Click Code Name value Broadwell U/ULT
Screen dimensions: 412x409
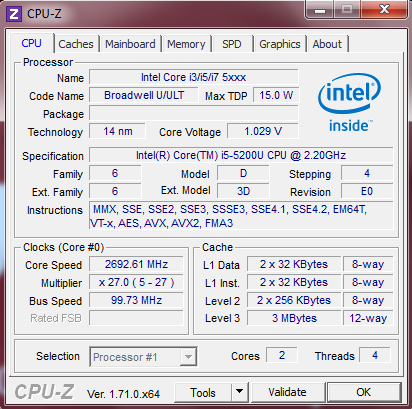[x=144, y=95]
